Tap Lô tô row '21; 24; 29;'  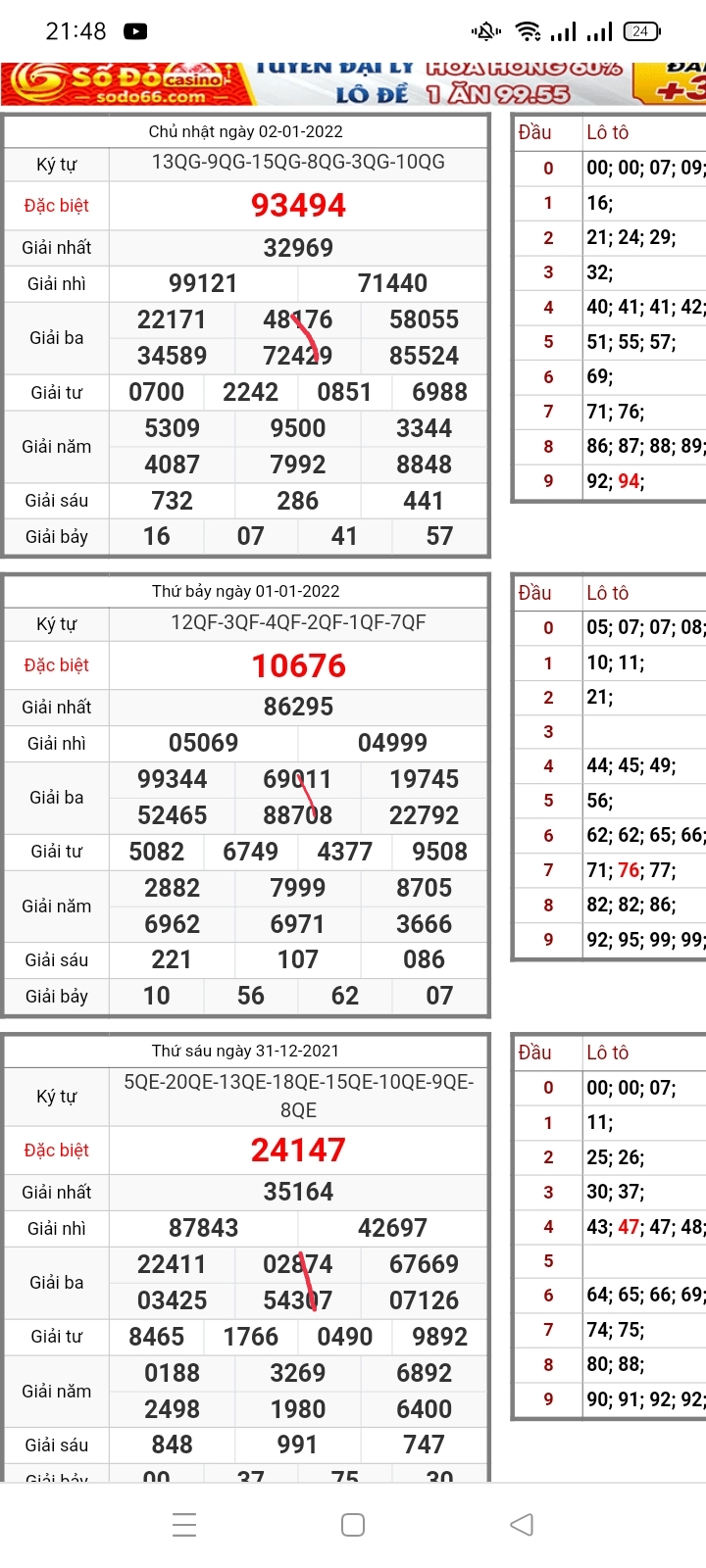point(630,237)
